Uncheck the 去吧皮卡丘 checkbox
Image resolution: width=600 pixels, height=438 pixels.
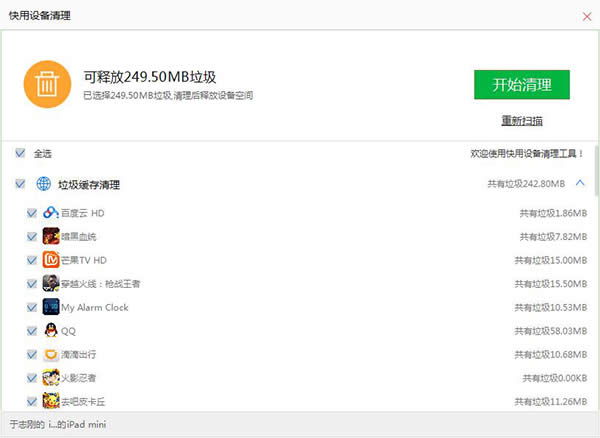click(x=32, y=402)
